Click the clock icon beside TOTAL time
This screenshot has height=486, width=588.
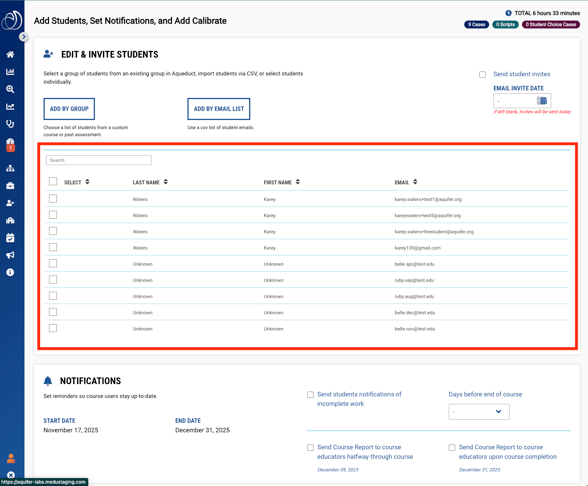point(508,13)
